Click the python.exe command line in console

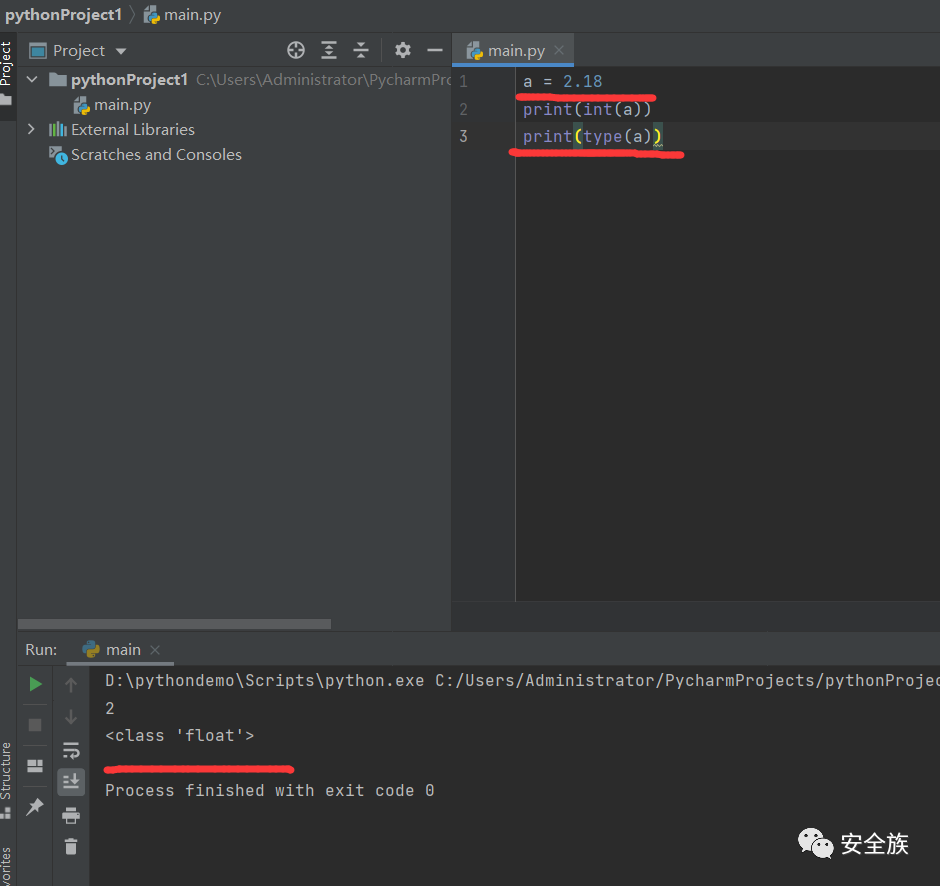point(522,681)
